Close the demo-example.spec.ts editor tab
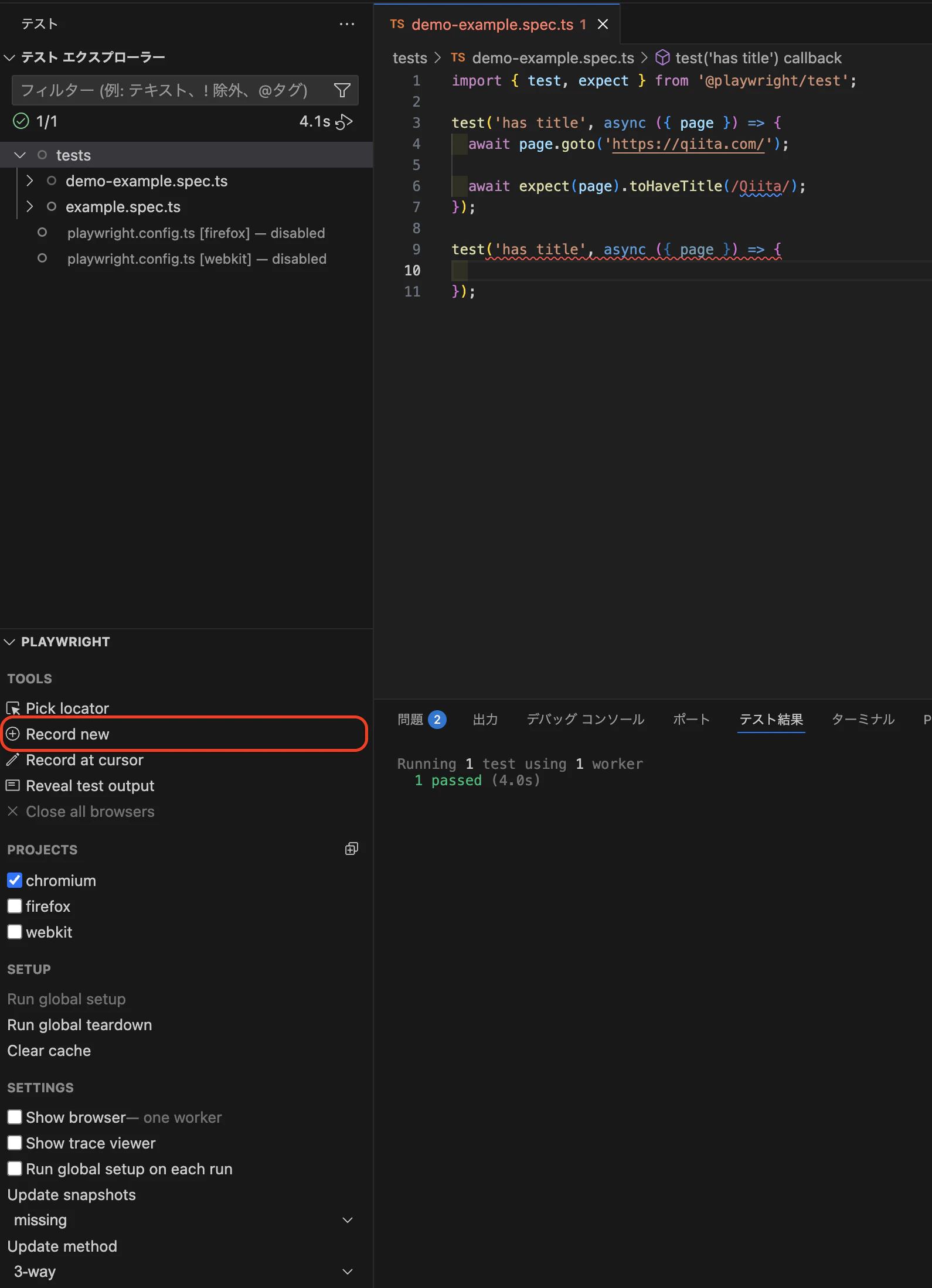The height and width of the screenshot is (1288, 932). coord(603,24)
